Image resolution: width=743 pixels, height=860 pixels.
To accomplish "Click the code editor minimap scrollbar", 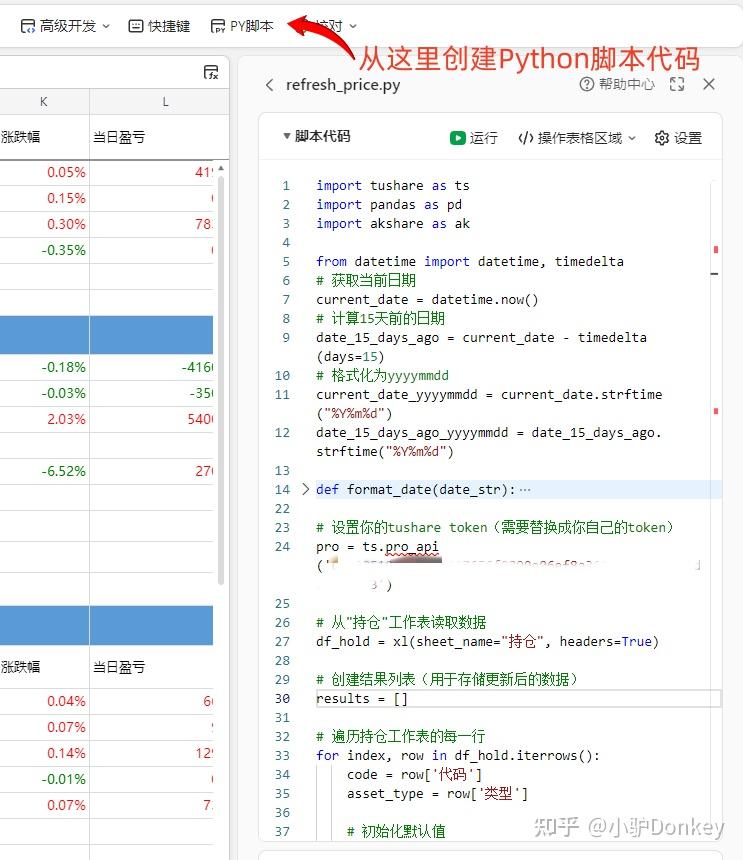I will (x=715, y=510).
